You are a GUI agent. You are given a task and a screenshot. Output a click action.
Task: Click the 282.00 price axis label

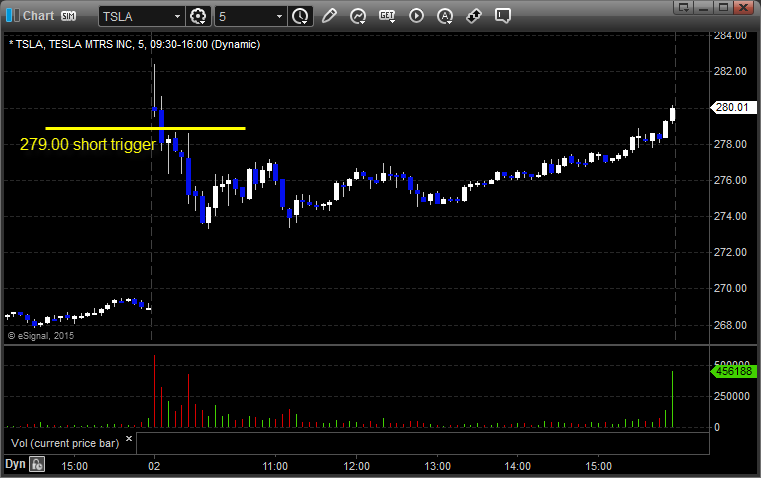click(730, 71)
